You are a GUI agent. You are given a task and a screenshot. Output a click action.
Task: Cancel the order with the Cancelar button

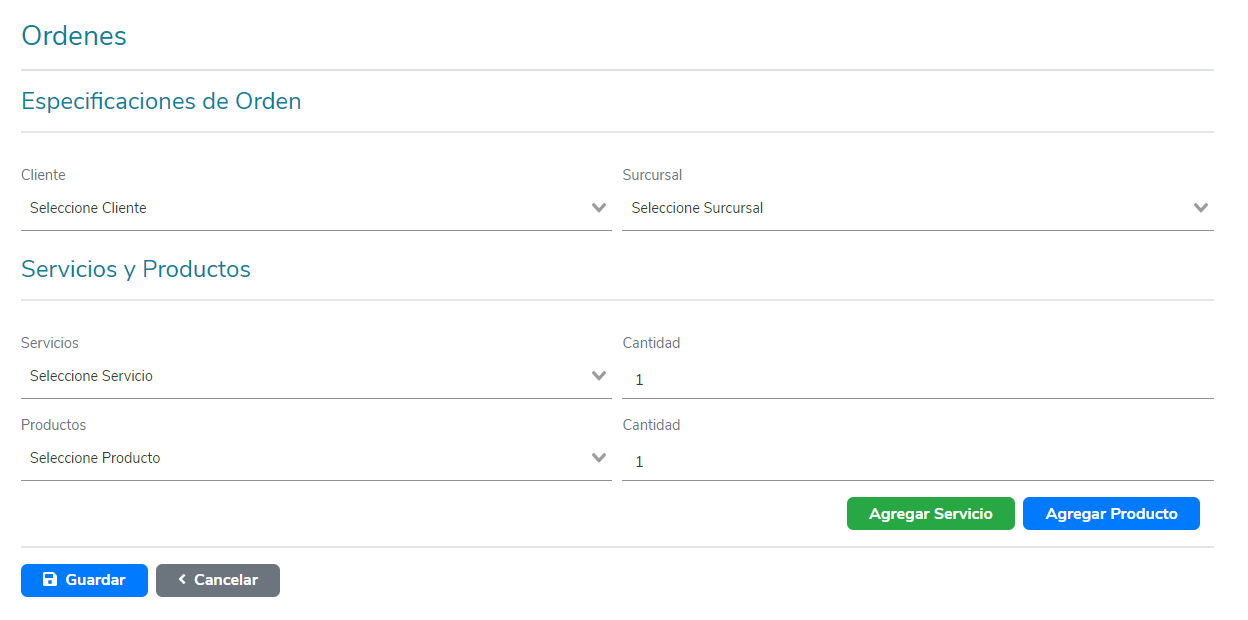point(218,580)
